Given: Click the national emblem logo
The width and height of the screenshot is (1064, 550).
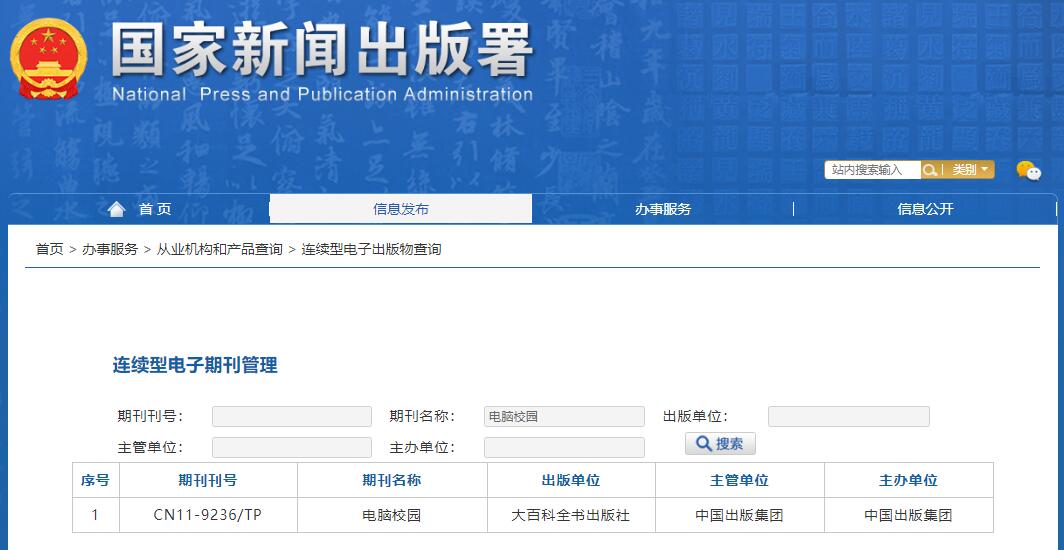Looking at the screenshot, I should coord(49,59).
